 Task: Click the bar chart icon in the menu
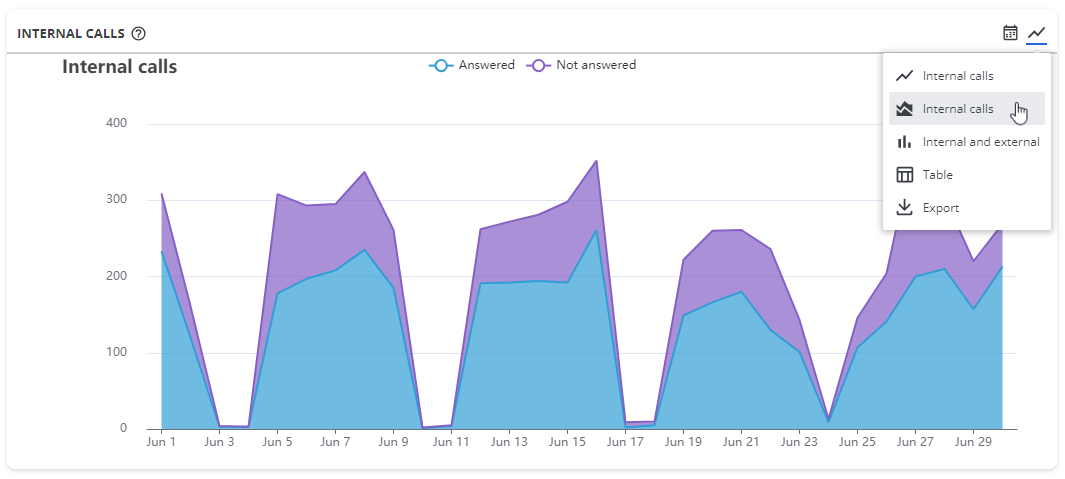point(905,142)
